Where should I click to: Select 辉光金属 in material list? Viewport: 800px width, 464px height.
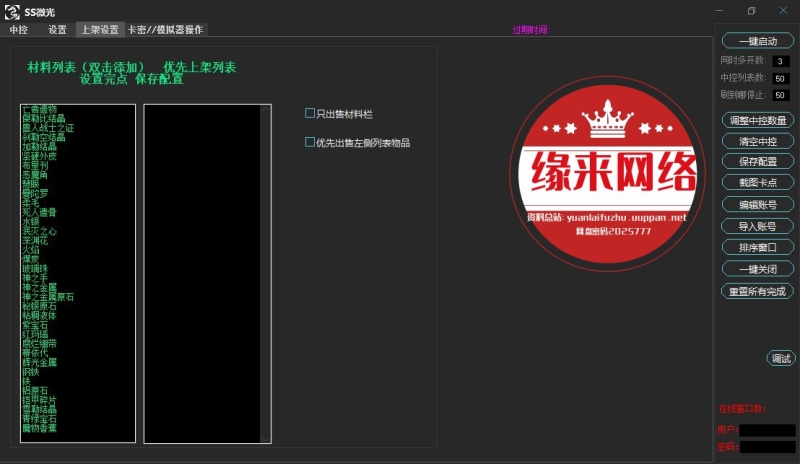(39, 362)
